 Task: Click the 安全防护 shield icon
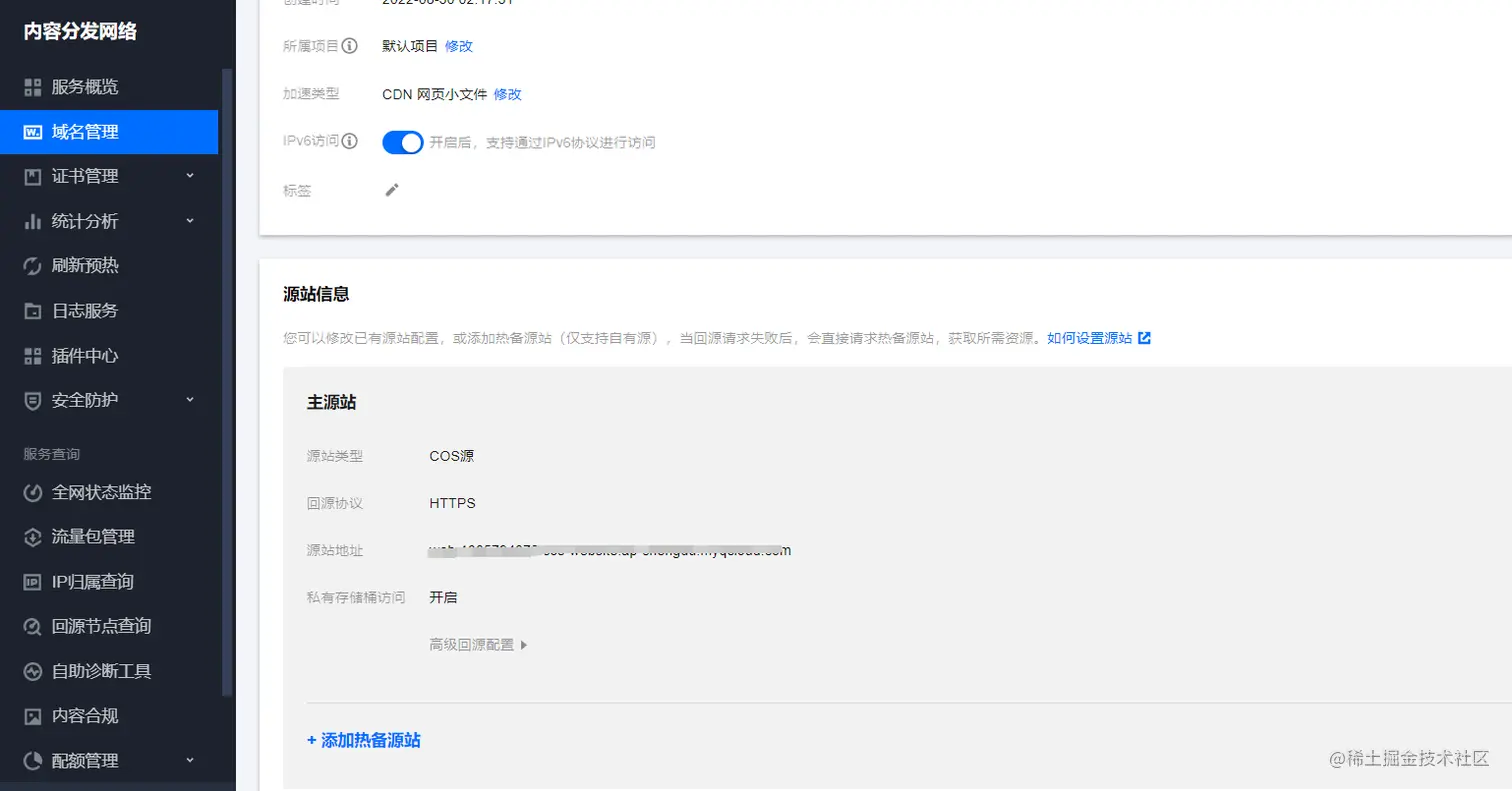pyautogui.click(x=33, y=400)
